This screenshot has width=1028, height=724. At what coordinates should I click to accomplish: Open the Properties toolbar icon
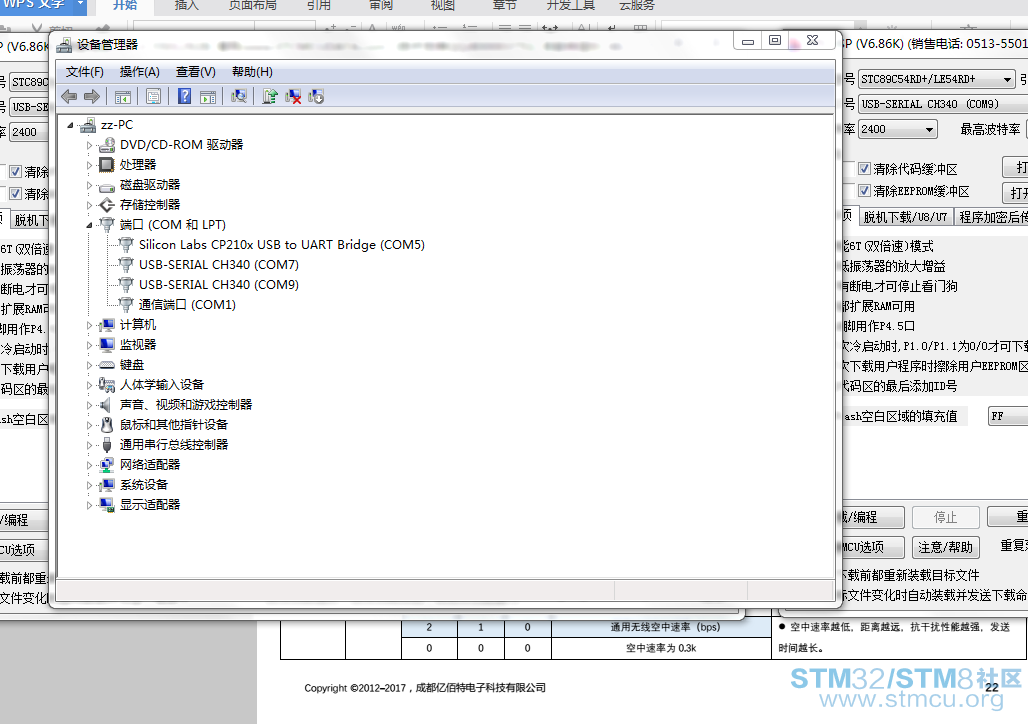153,97
